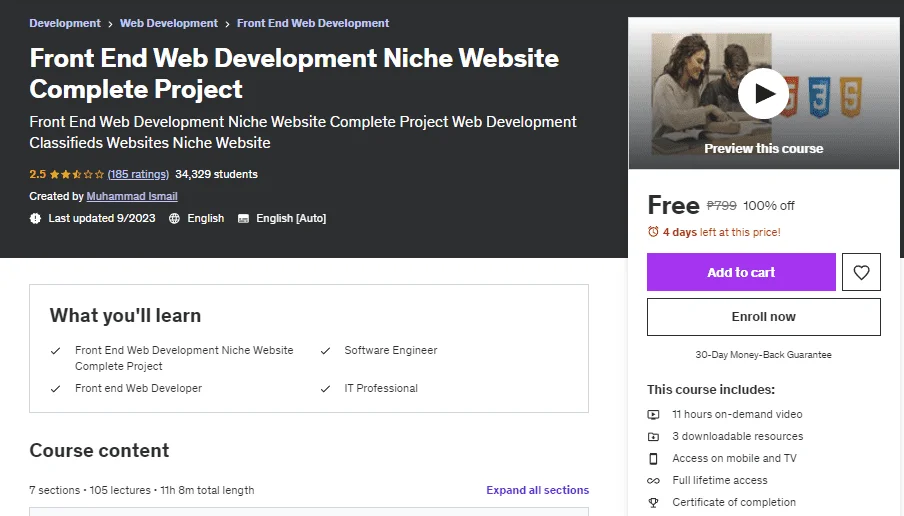Open the Web Development breadcrumb
This screenshot has width=904, height=516.
pyautogui.click(x=169, y=23)
